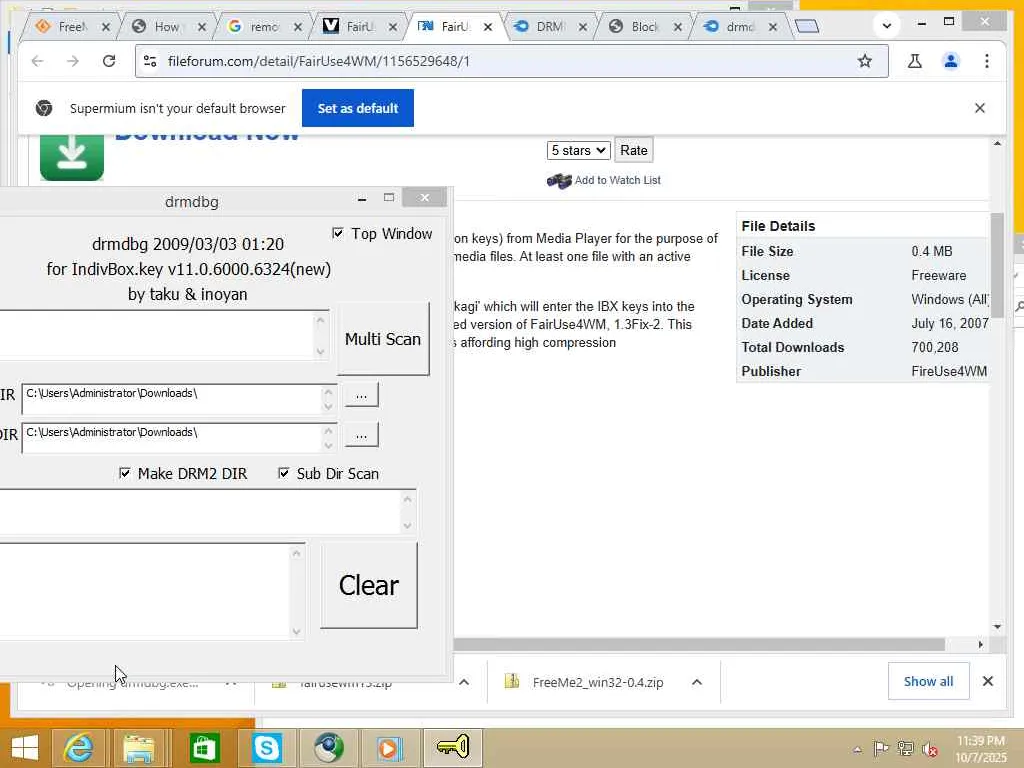
Task: Click the Rate button
Action: click(x=633, y=150)
